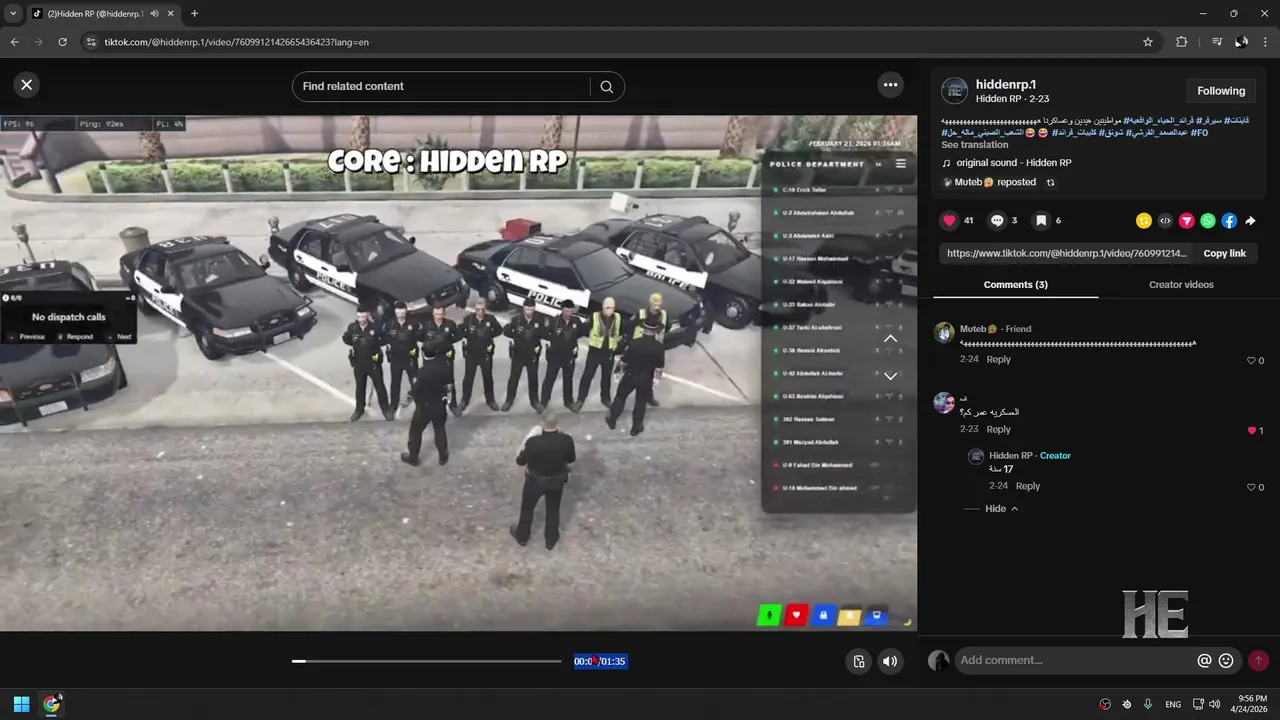1280x720 pixels.
Task: Toggle the mini-player / floating player icon
Action: click(858, 661)
